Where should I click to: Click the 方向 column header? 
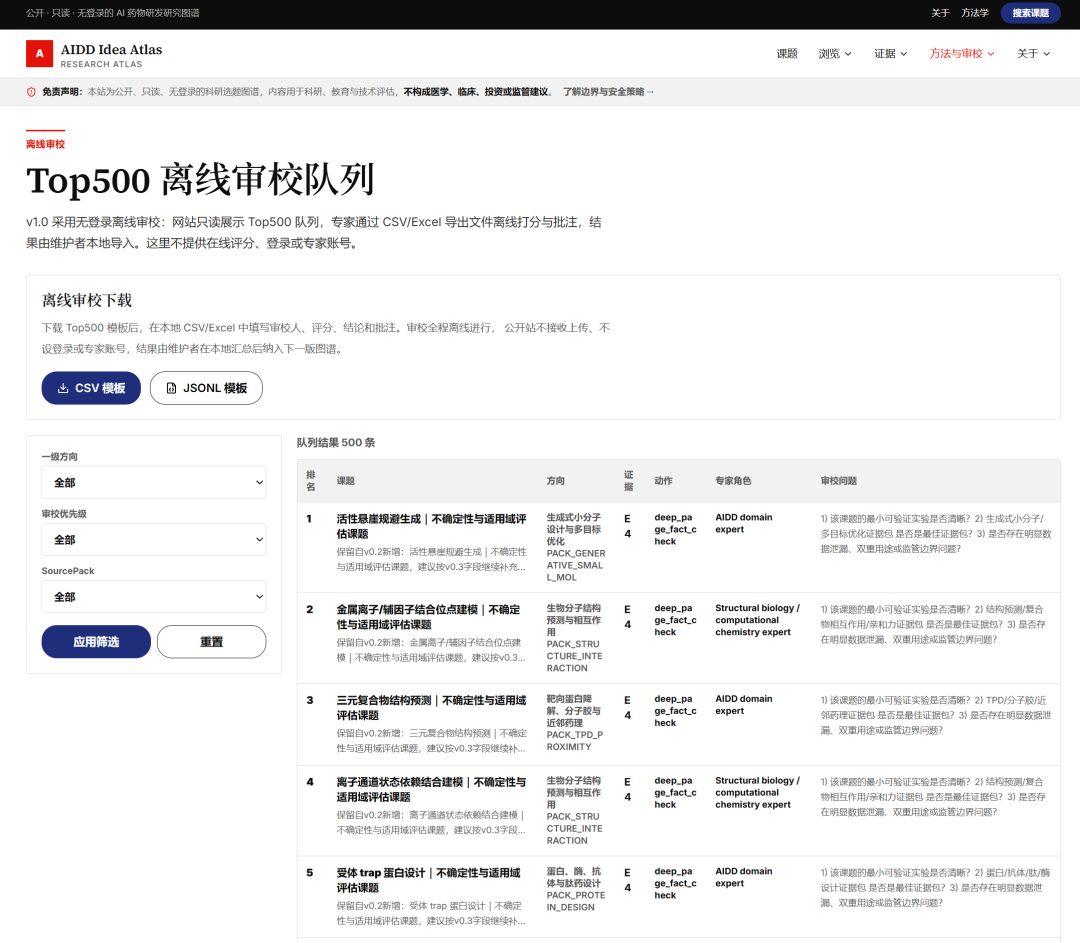[555, 481]
